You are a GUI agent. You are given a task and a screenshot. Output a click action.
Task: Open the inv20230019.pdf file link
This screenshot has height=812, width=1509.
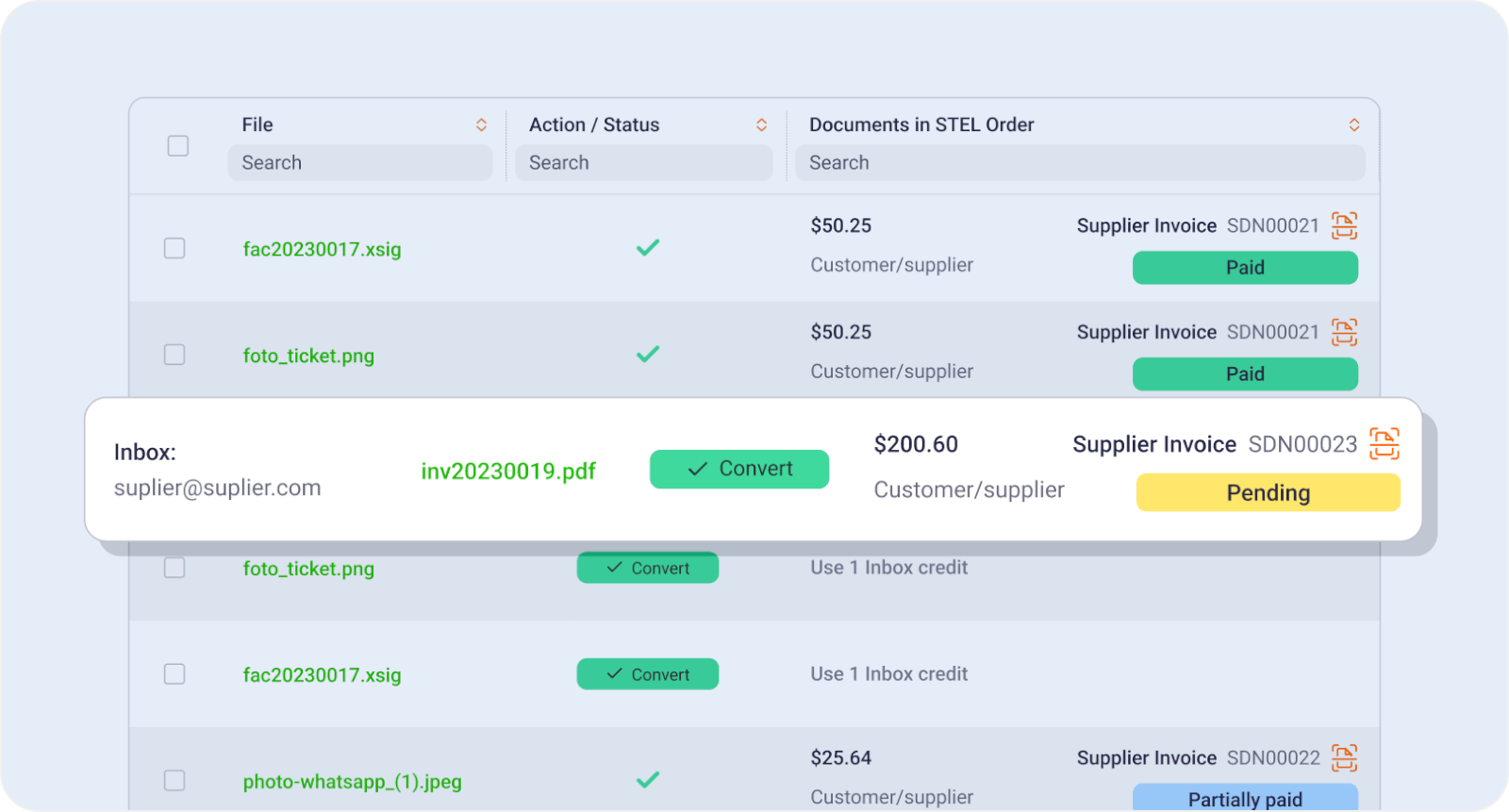point(507,471)
